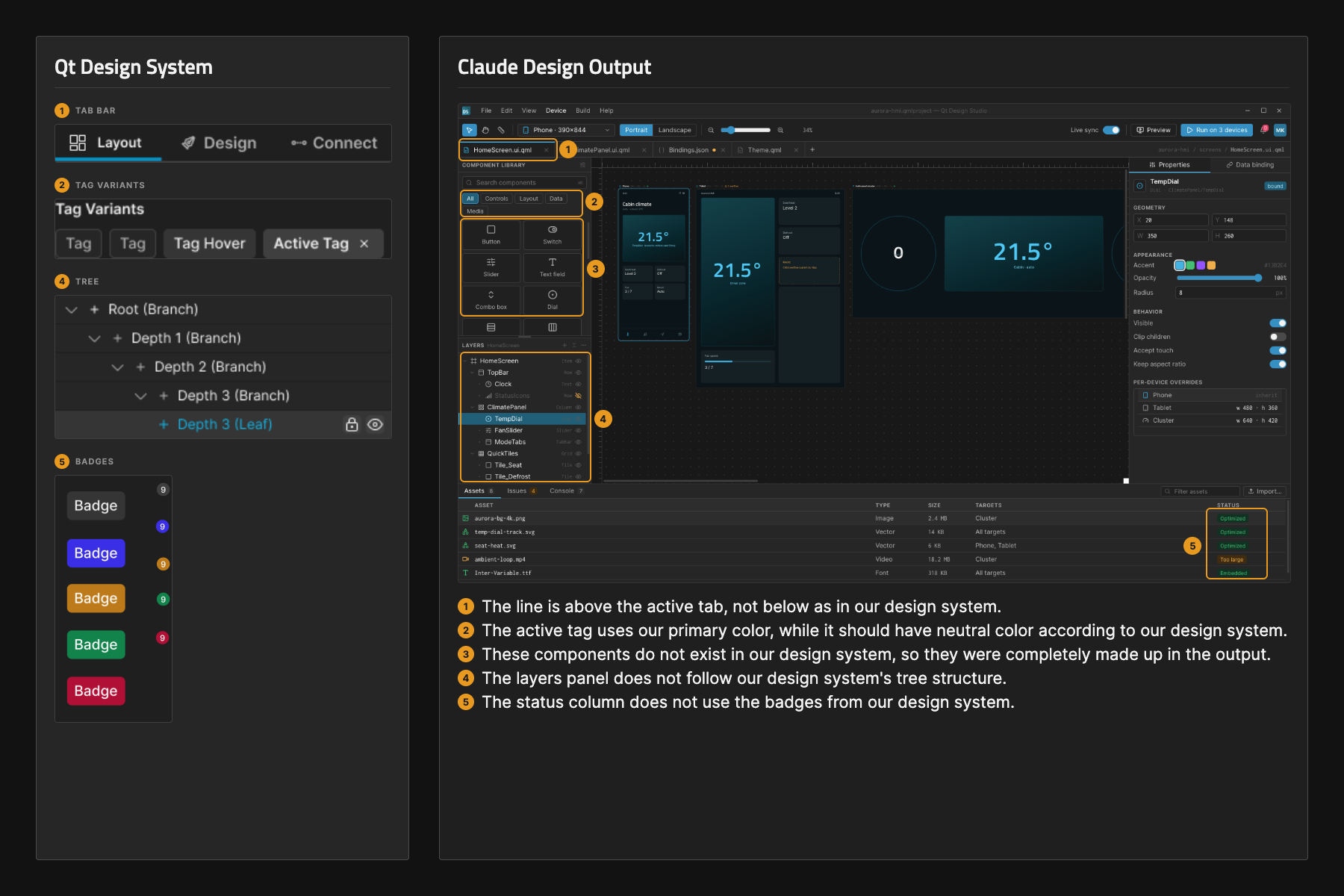Close the Active Tag with its X

coord(364,243)
